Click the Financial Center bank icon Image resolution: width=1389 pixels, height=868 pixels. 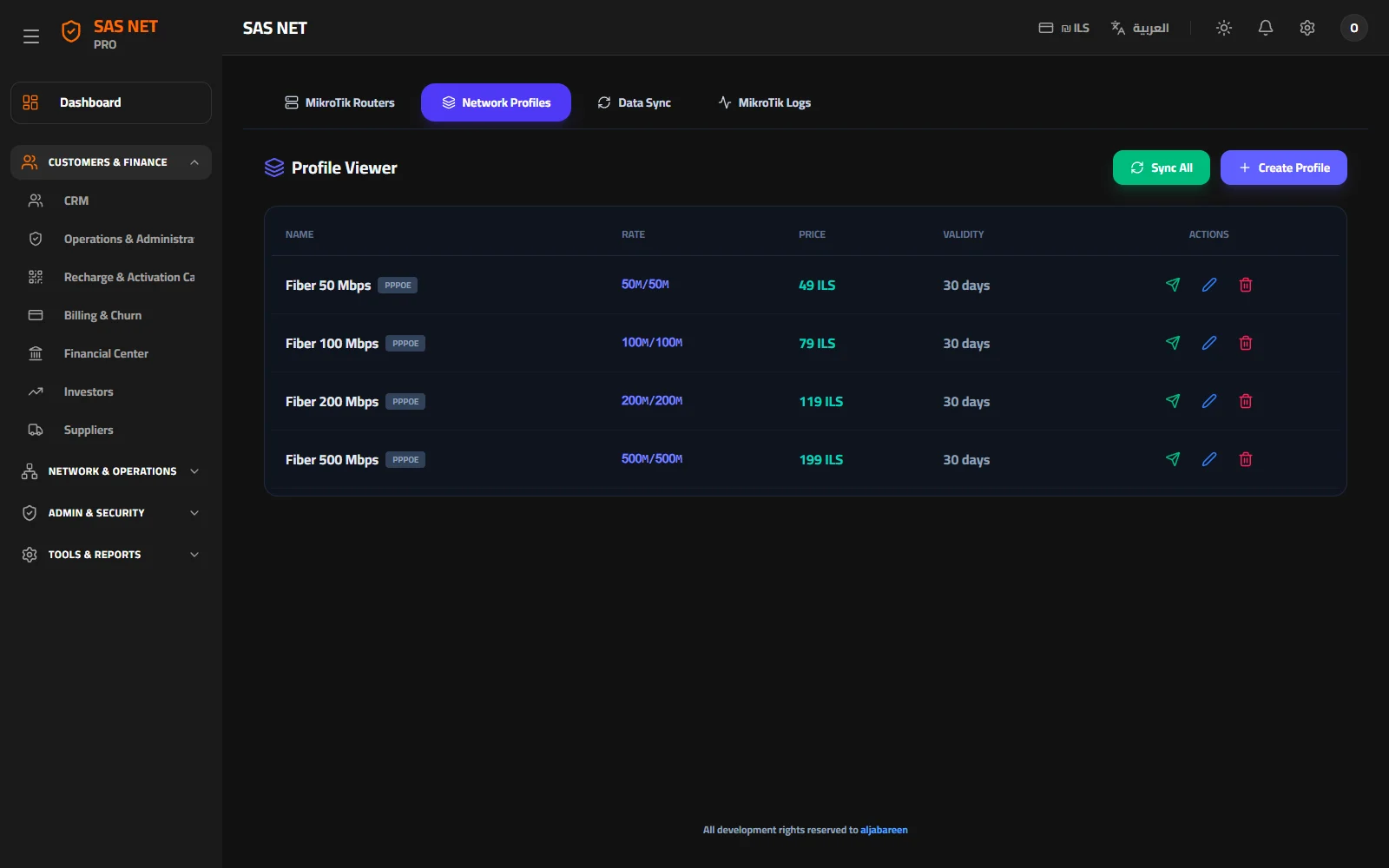pos(36,353)
